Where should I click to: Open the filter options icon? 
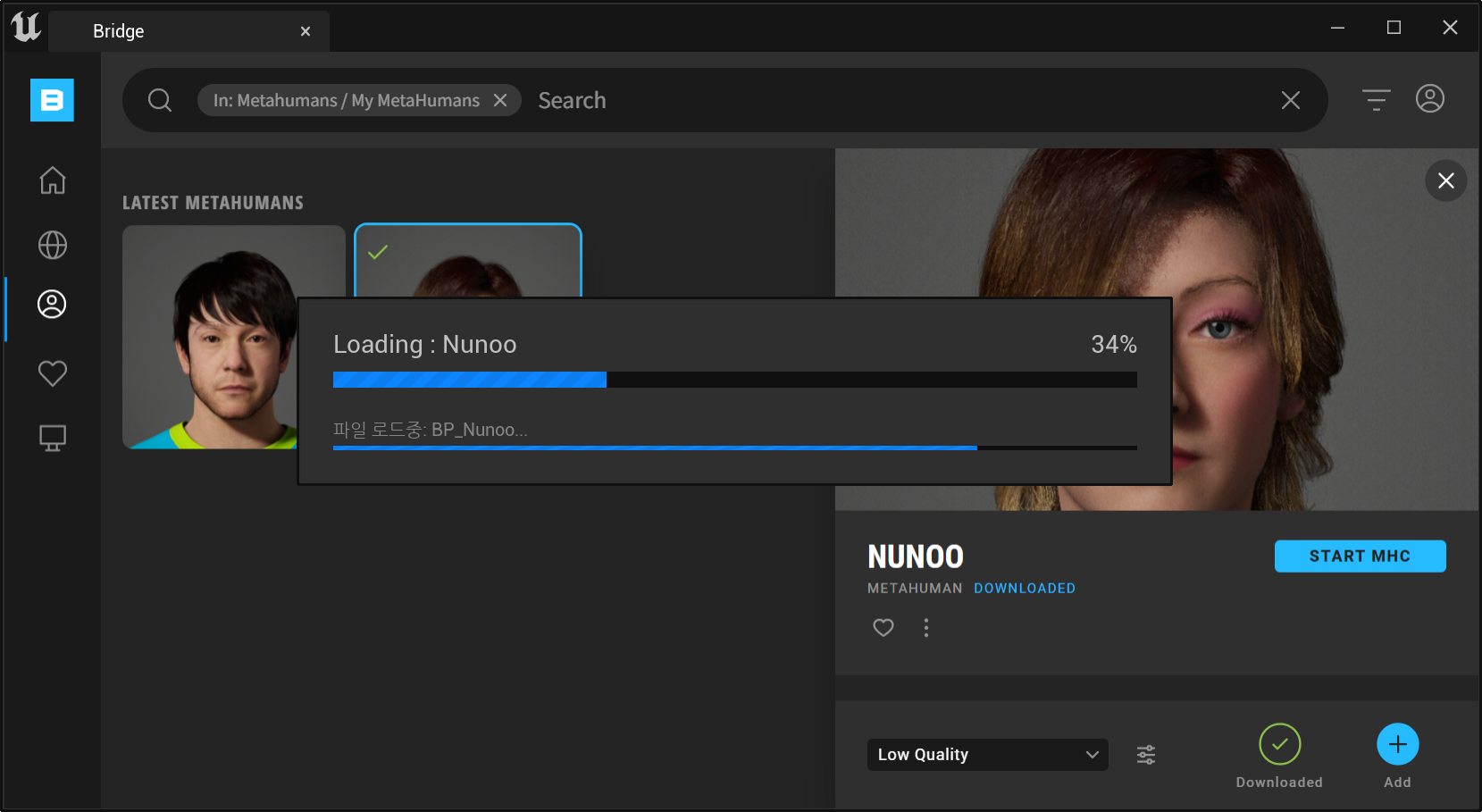(x=1377, y=99)
